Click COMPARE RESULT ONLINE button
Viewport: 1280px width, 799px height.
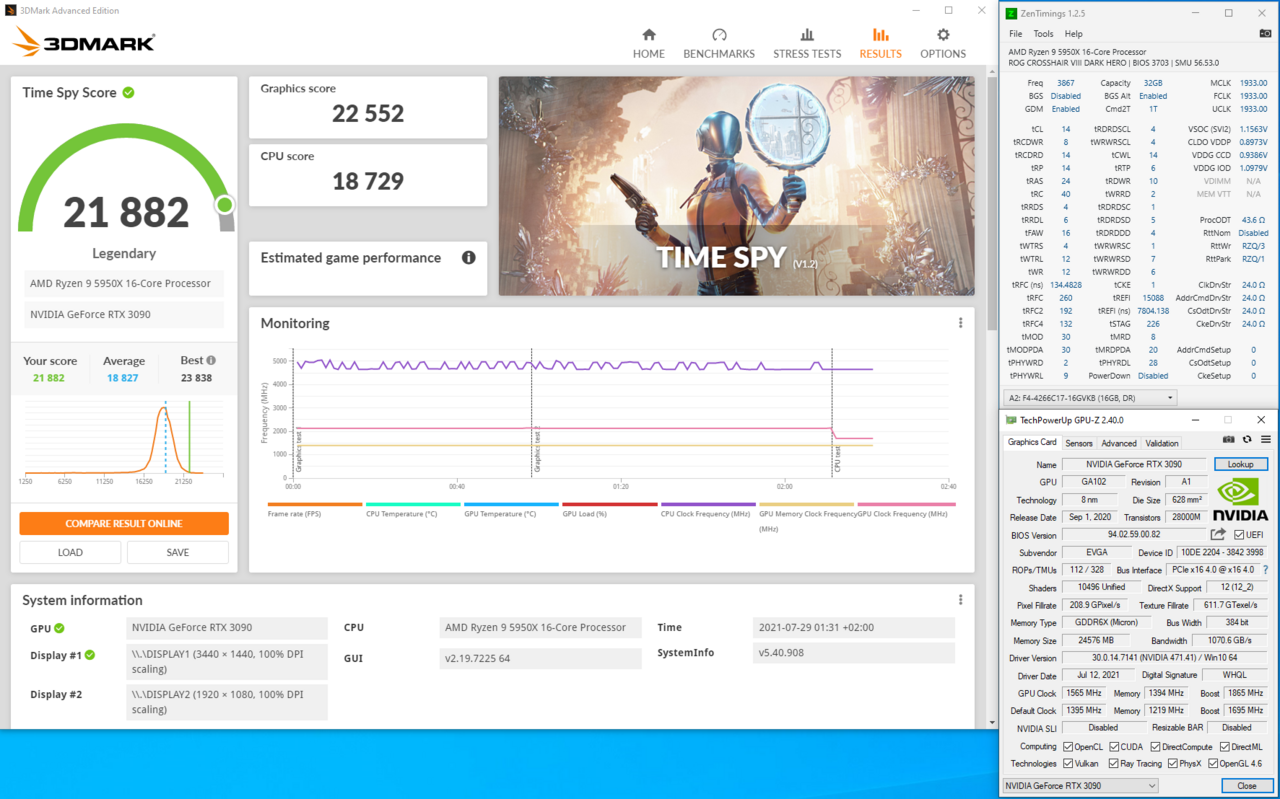click(x=123, y=523)
